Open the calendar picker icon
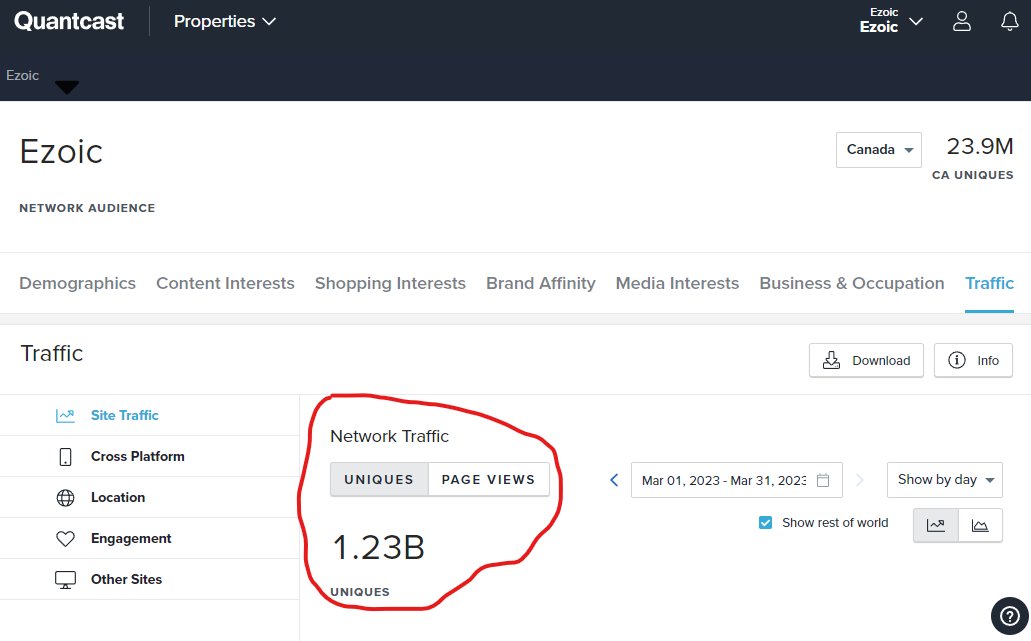Viewport: 1031px width, 641px height. [x=823, y=480]
